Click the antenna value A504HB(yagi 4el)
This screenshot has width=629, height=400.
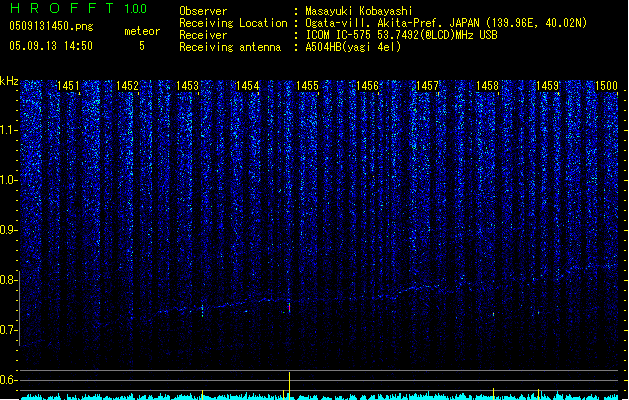(x=353, y=47)
